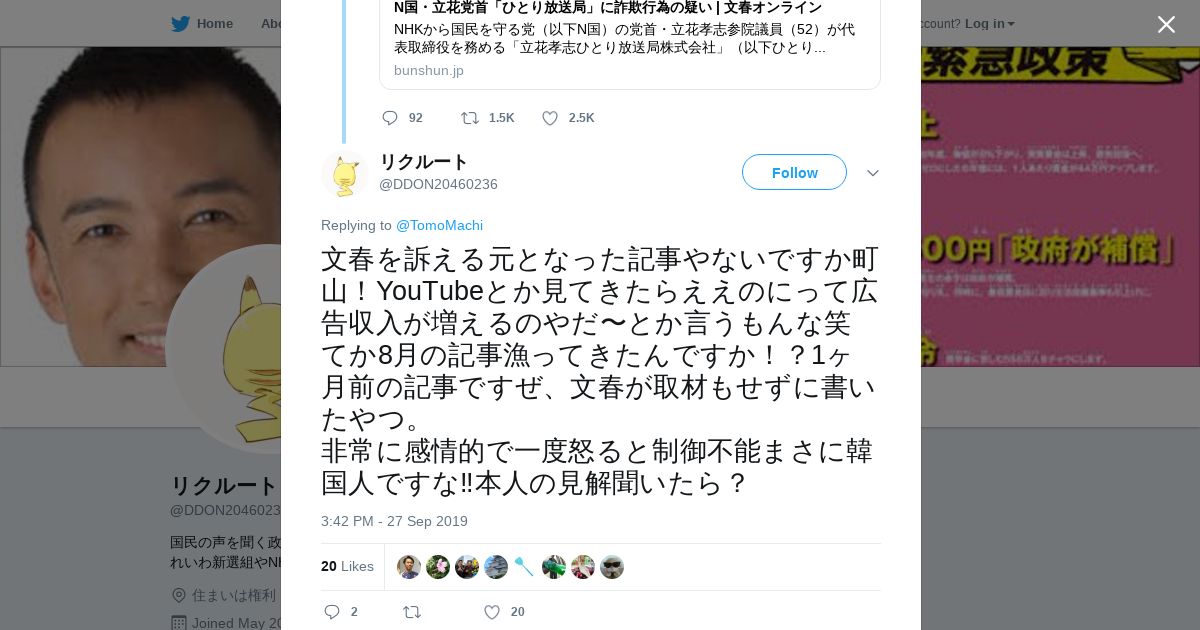Click the リクルート display name in tweet
Screen dimensions: 1200x630
[x=423, y=162]
